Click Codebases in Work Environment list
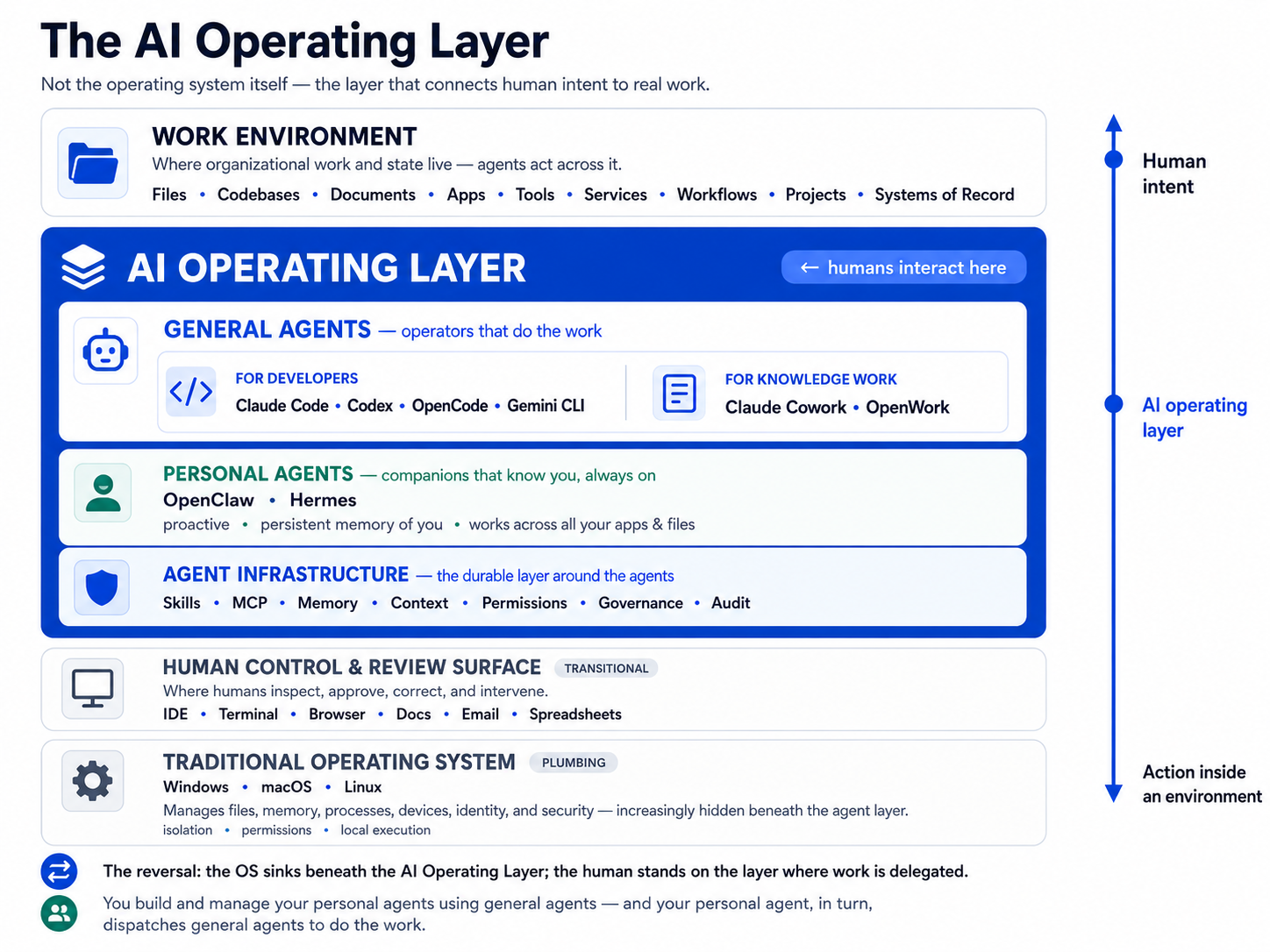 tap(259, 195)
